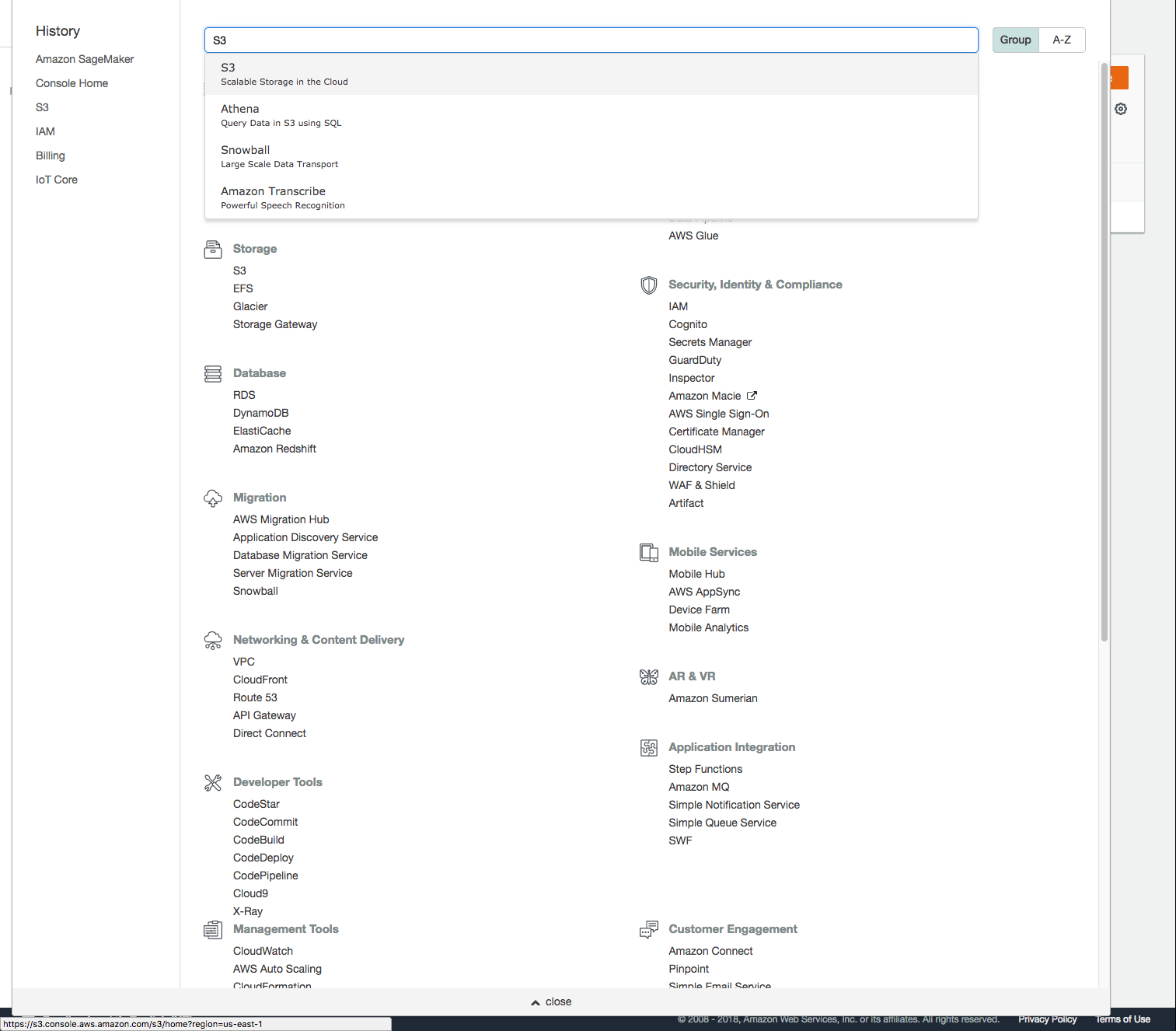
Task: Open VPC service
Action: pos(244,662)
